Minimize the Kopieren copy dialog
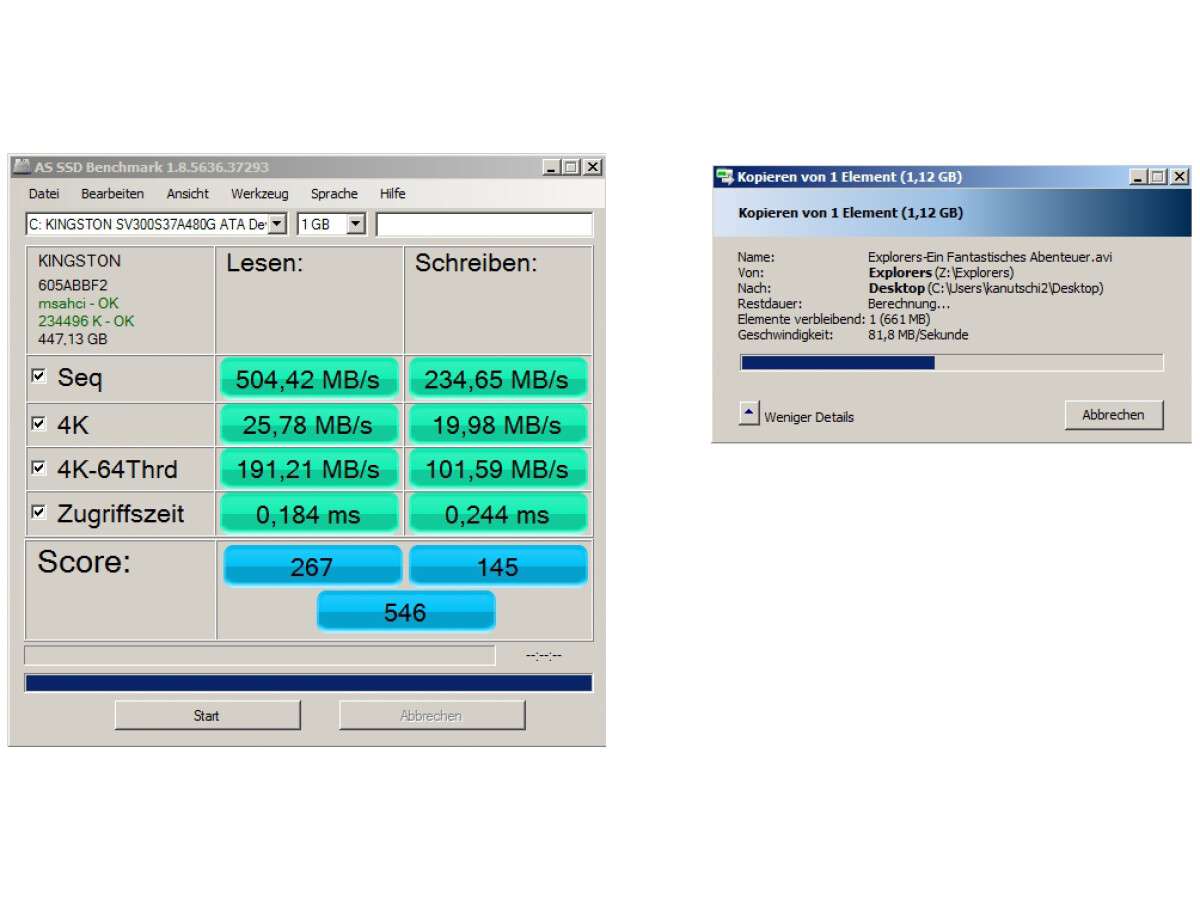This screenshot has width=1200, height=900. pos(1139,177)
